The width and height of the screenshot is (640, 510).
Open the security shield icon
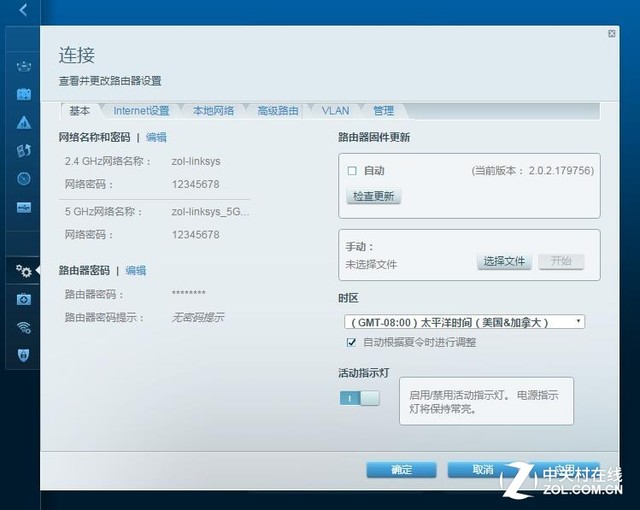[24, 355]
